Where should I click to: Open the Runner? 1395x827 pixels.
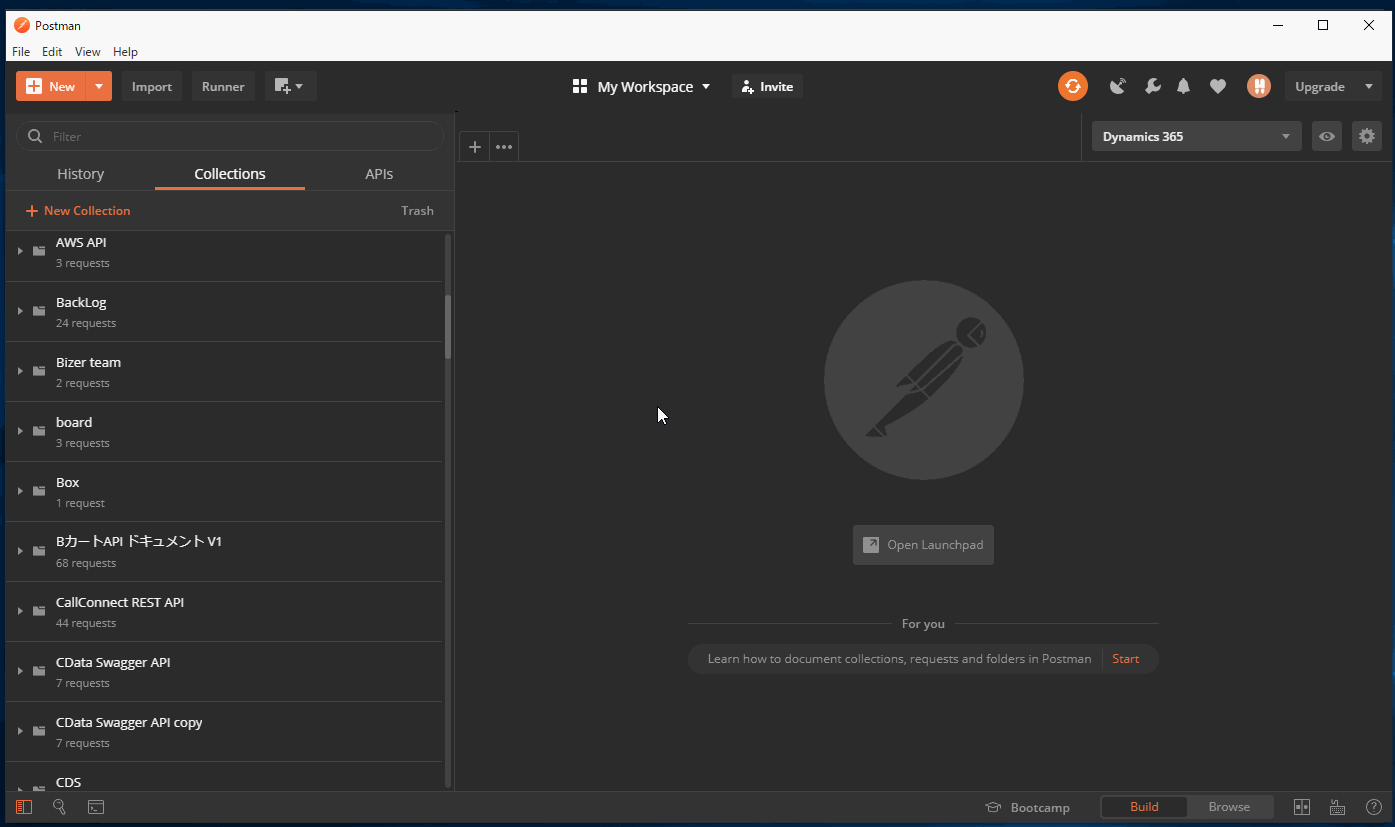coord(223,86)
